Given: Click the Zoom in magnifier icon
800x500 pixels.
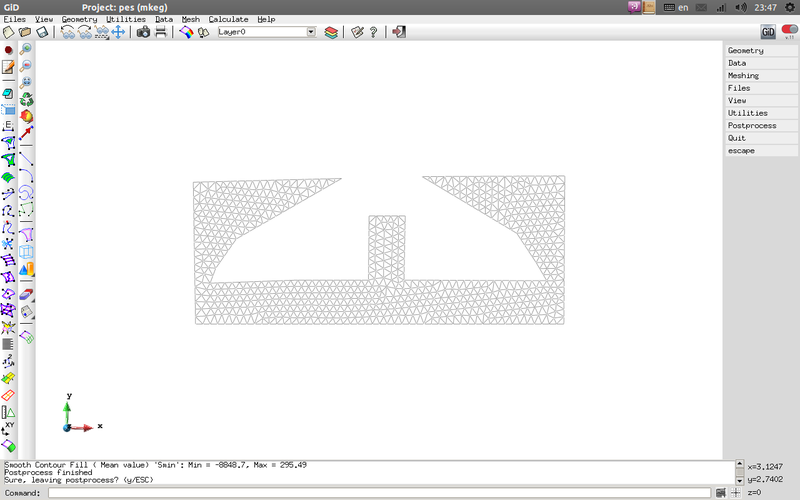Looking at the screenshot, I should tap(26, 49).
